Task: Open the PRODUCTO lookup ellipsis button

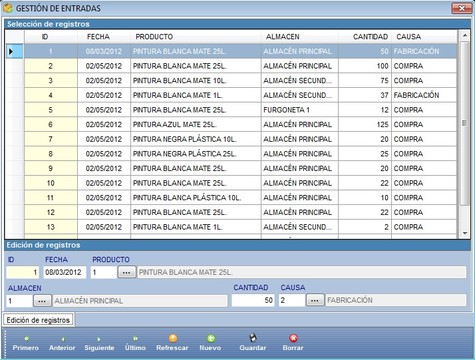Action: click(126, 272)
